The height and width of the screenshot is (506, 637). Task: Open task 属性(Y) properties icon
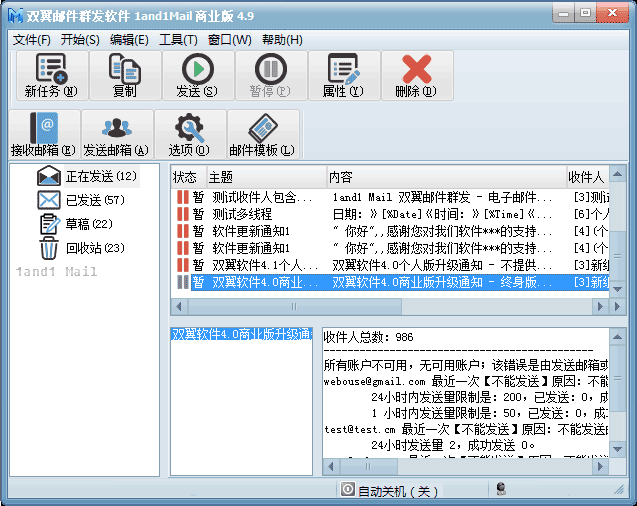tap(344, 76)
